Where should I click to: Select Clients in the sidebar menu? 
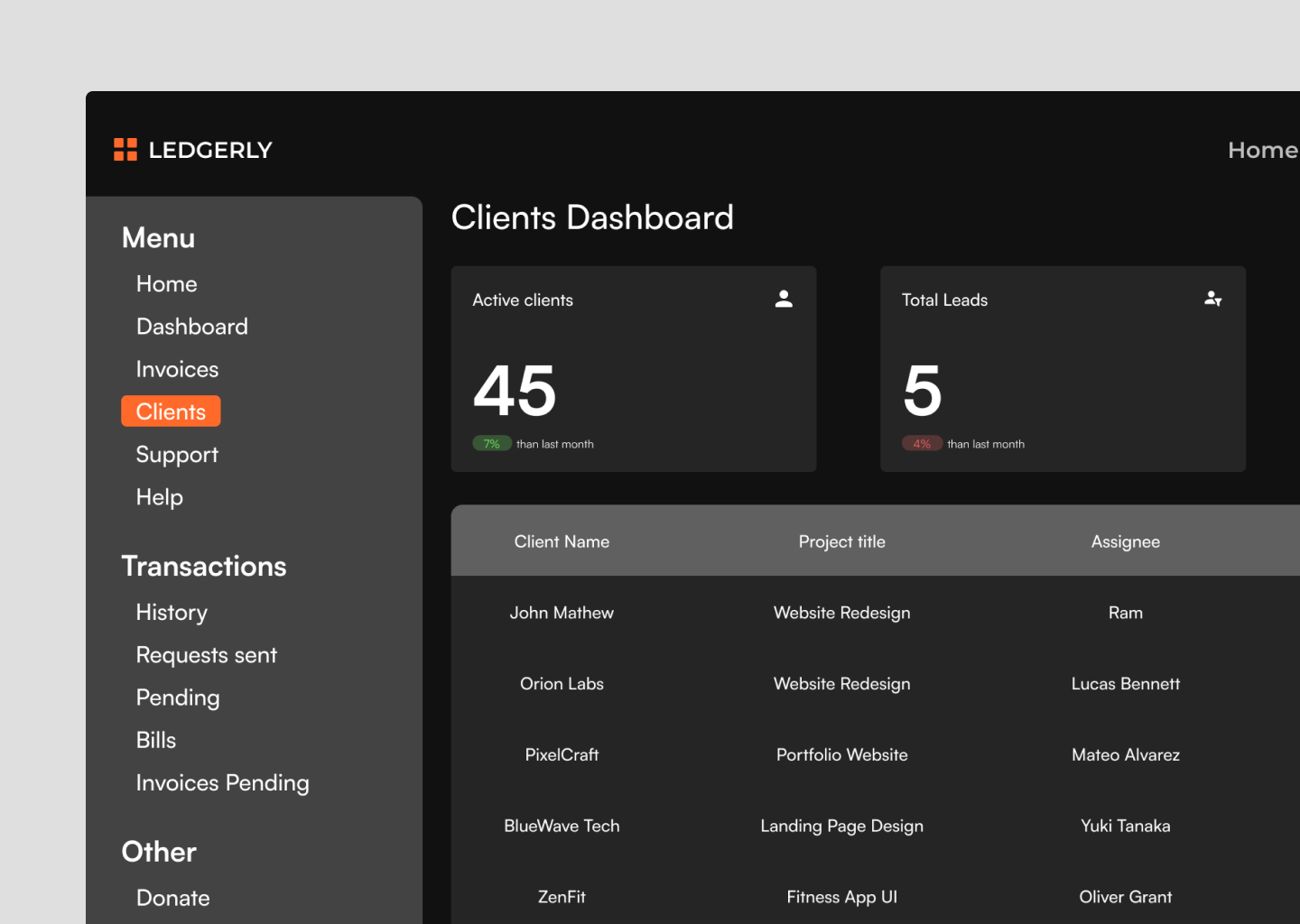(x=171, y=411)
